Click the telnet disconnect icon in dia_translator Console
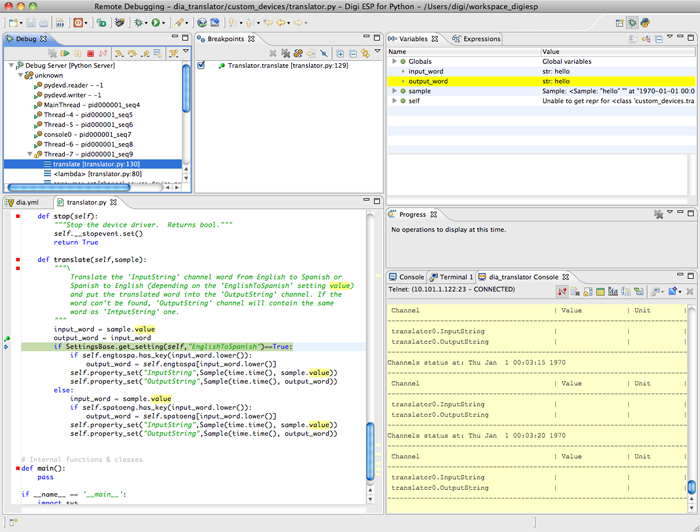 562,291
